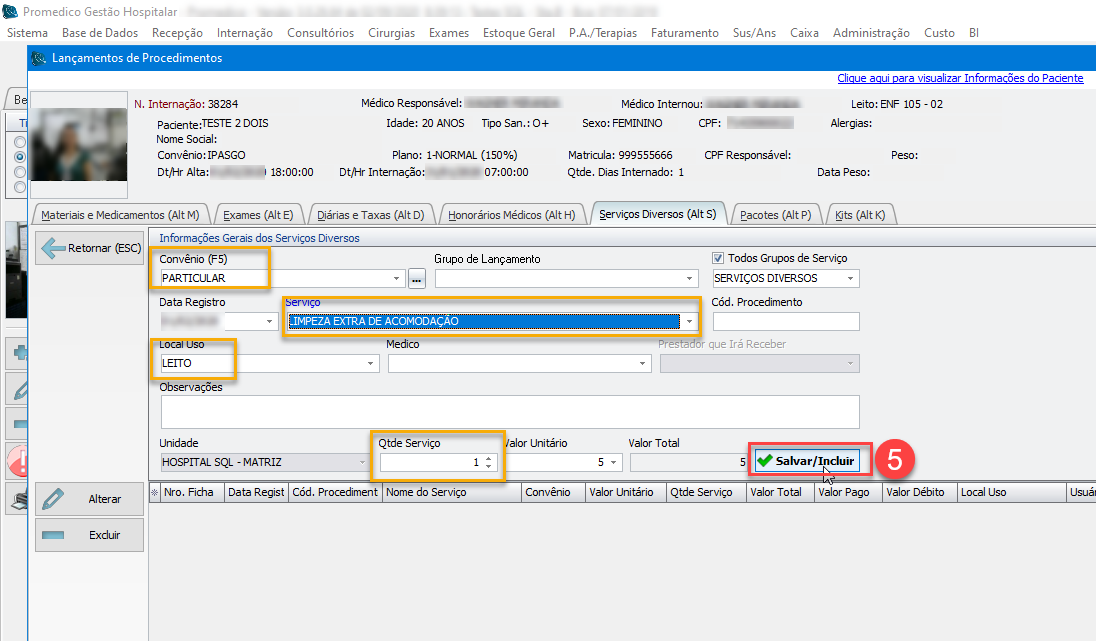The height and width of the screenshot is (641, 1096).
Task: Click the Salvar/Incluir button
Action: (809, 461)
